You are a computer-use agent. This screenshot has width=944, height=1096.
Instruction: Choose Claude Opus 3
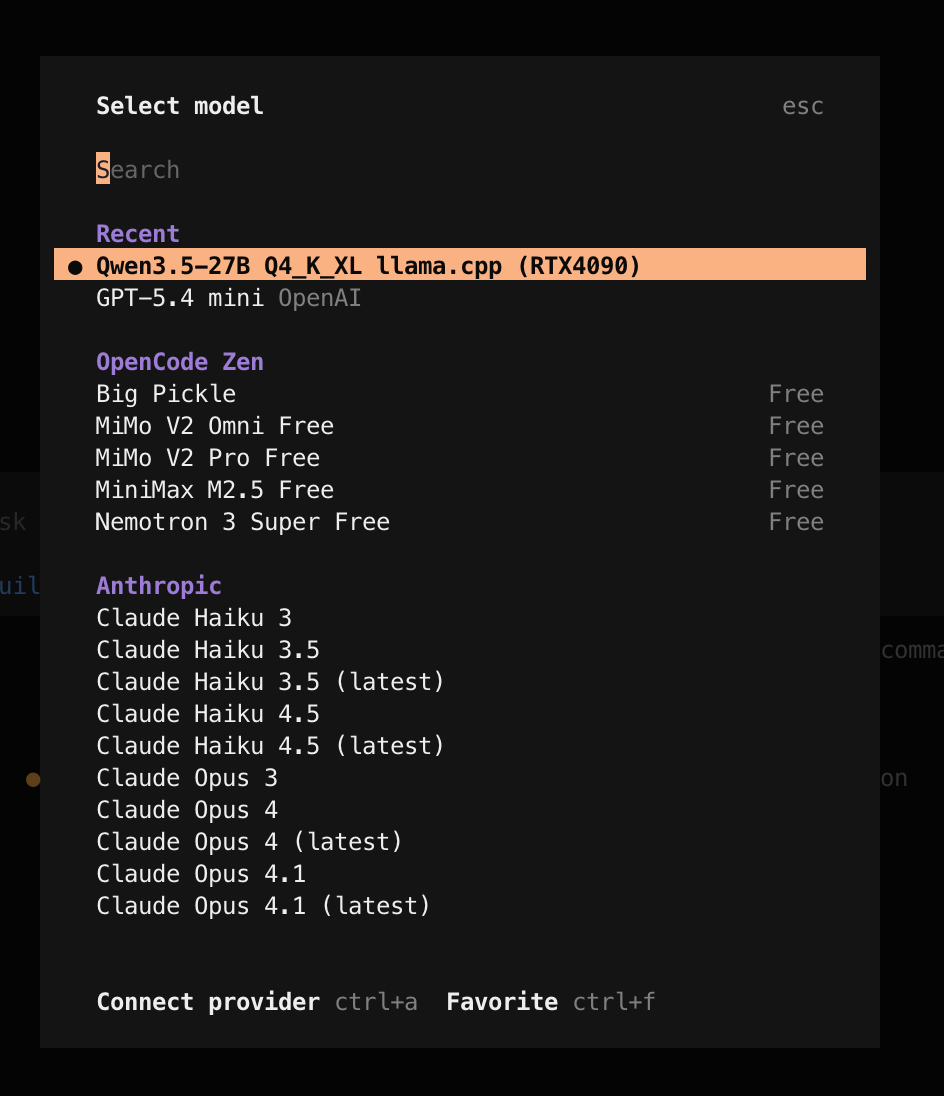(x=187, y=778)
